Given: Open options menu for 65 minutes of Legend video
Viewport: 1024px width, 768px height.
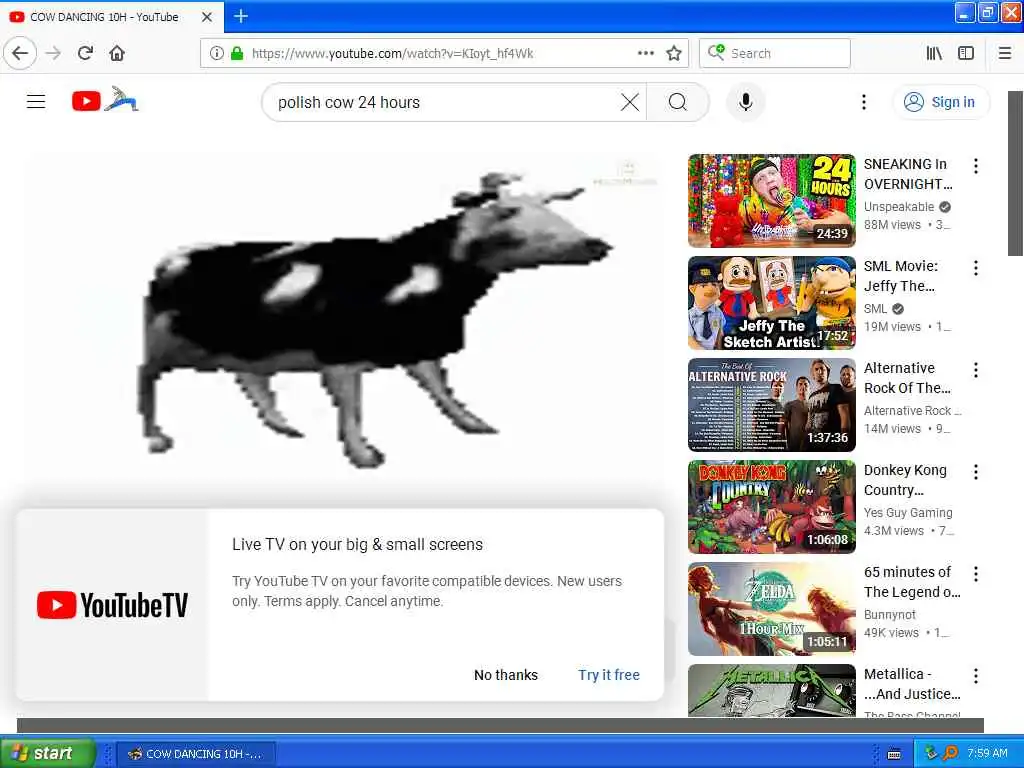Looking at the screenshot, I should pyautogui.click(x=976, y=574).
